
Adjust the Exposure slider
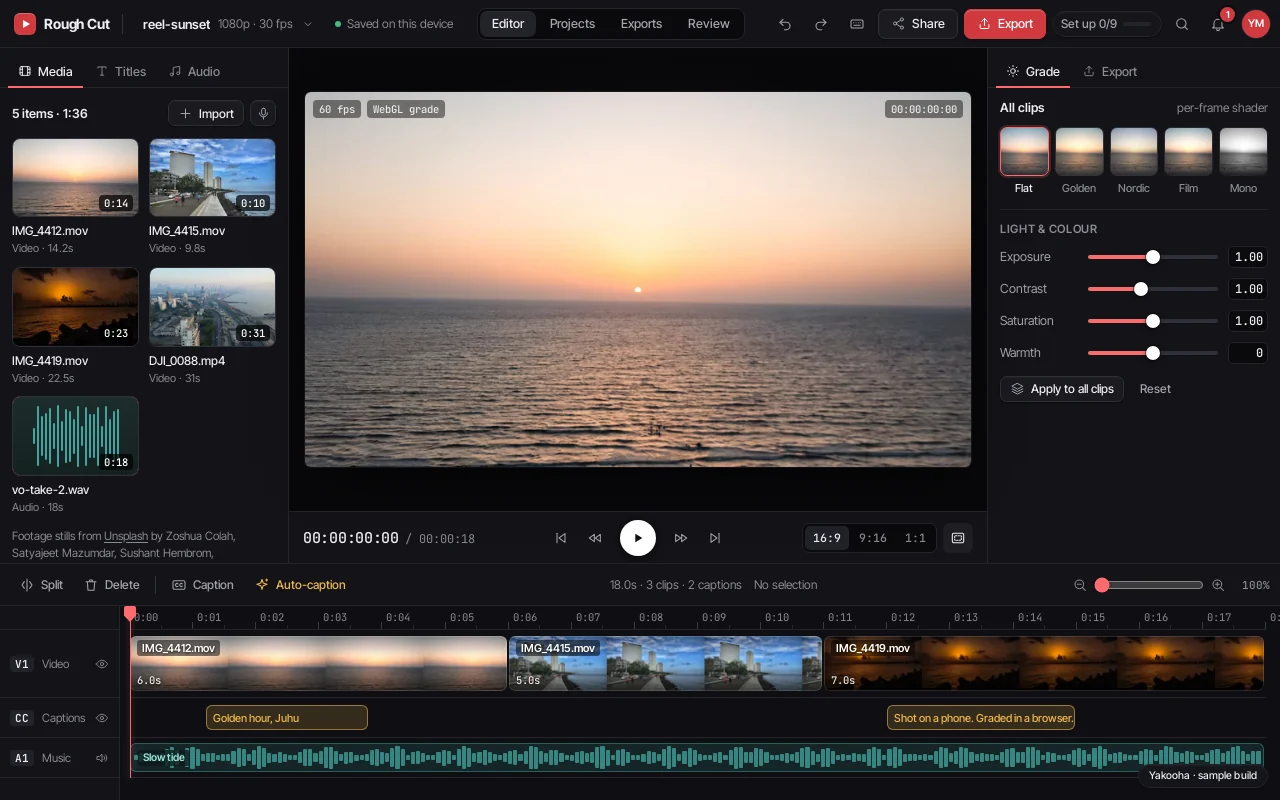pyautogui.click(x=1153, y=257)
